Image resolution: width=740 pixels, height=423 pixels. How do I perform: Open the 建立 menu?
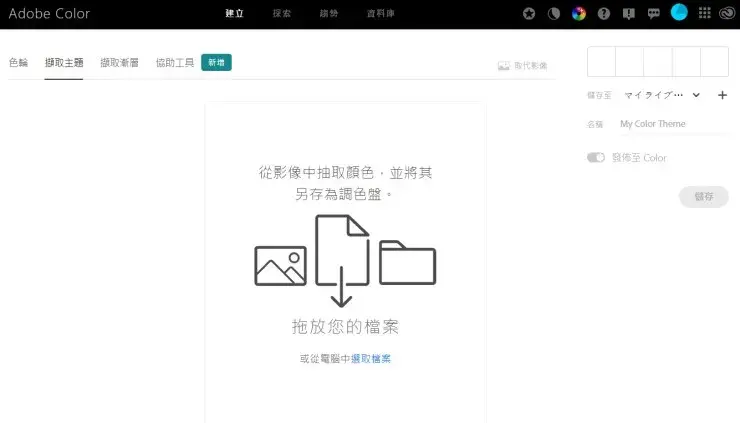pos(235,14)
